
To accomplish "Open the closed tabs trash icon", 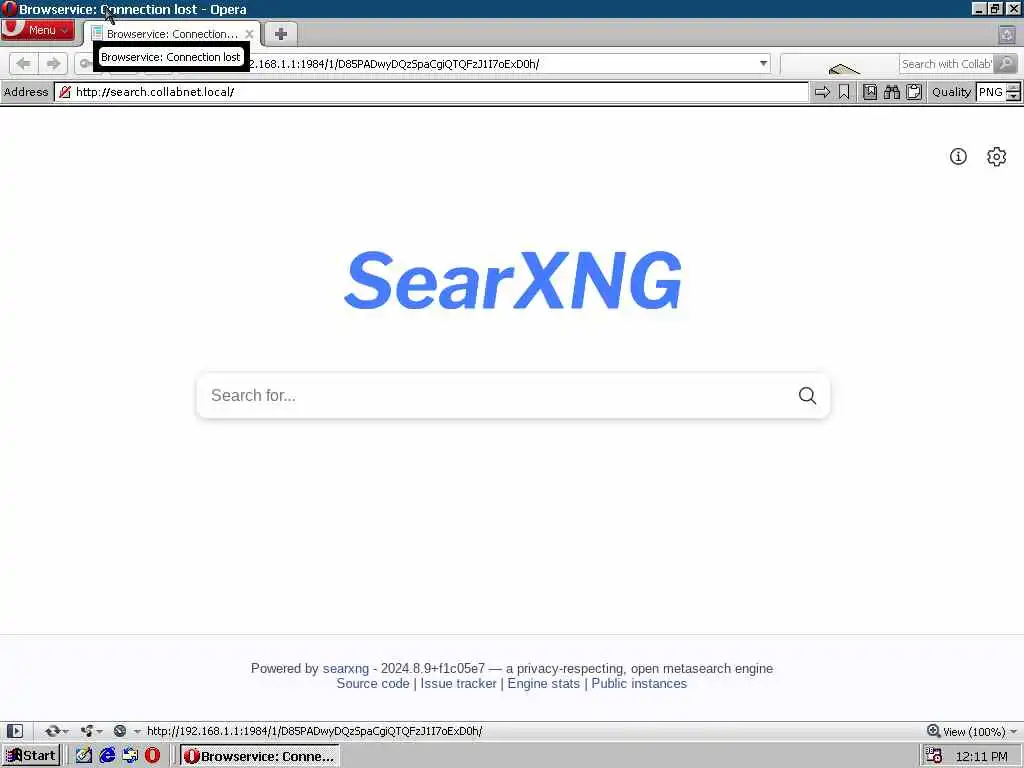I will (1006, 35).
